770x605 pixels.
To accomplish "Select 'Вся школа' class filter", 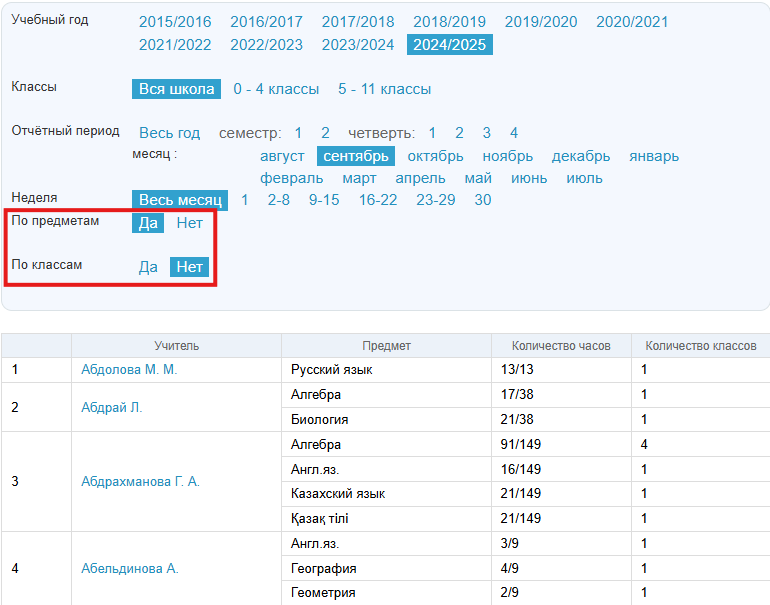I will (x=176, y=89).
